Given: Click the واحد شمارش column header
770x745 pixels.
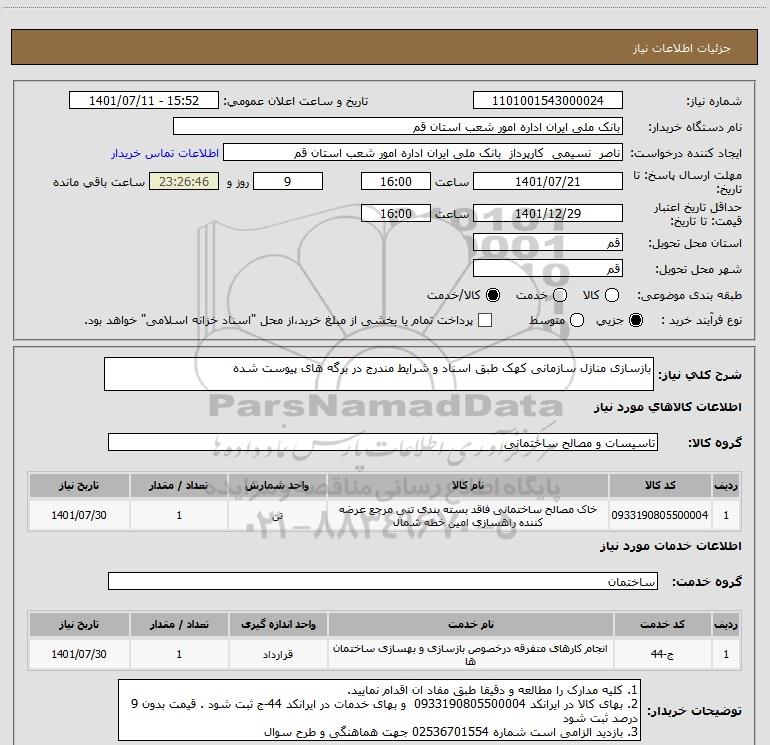Looking at the screenshot, I should point(277,486).
